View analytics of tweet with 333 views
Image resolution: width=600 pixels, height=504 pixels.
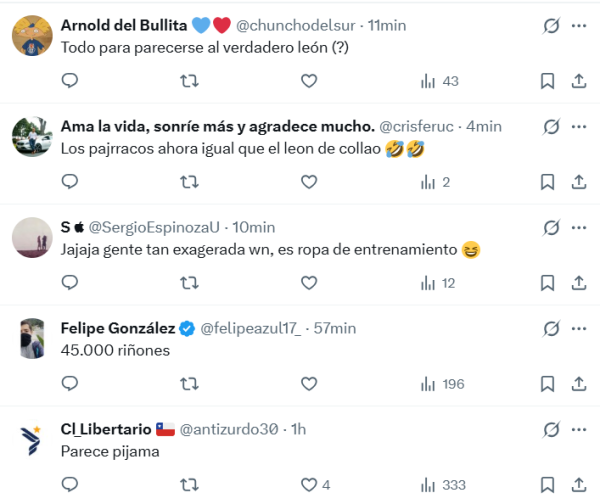tap(443, 485)
